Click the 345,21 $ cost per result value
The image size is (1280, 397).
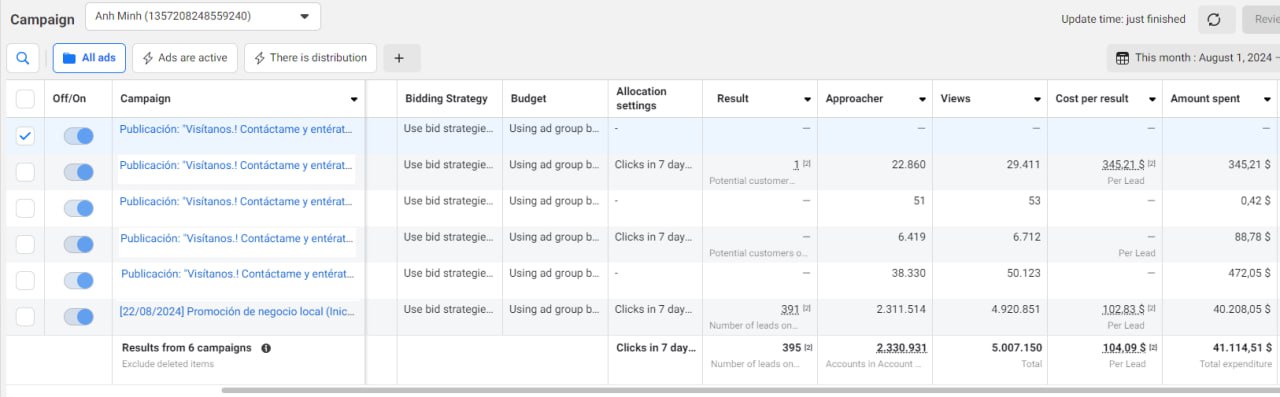[1123, 165]
